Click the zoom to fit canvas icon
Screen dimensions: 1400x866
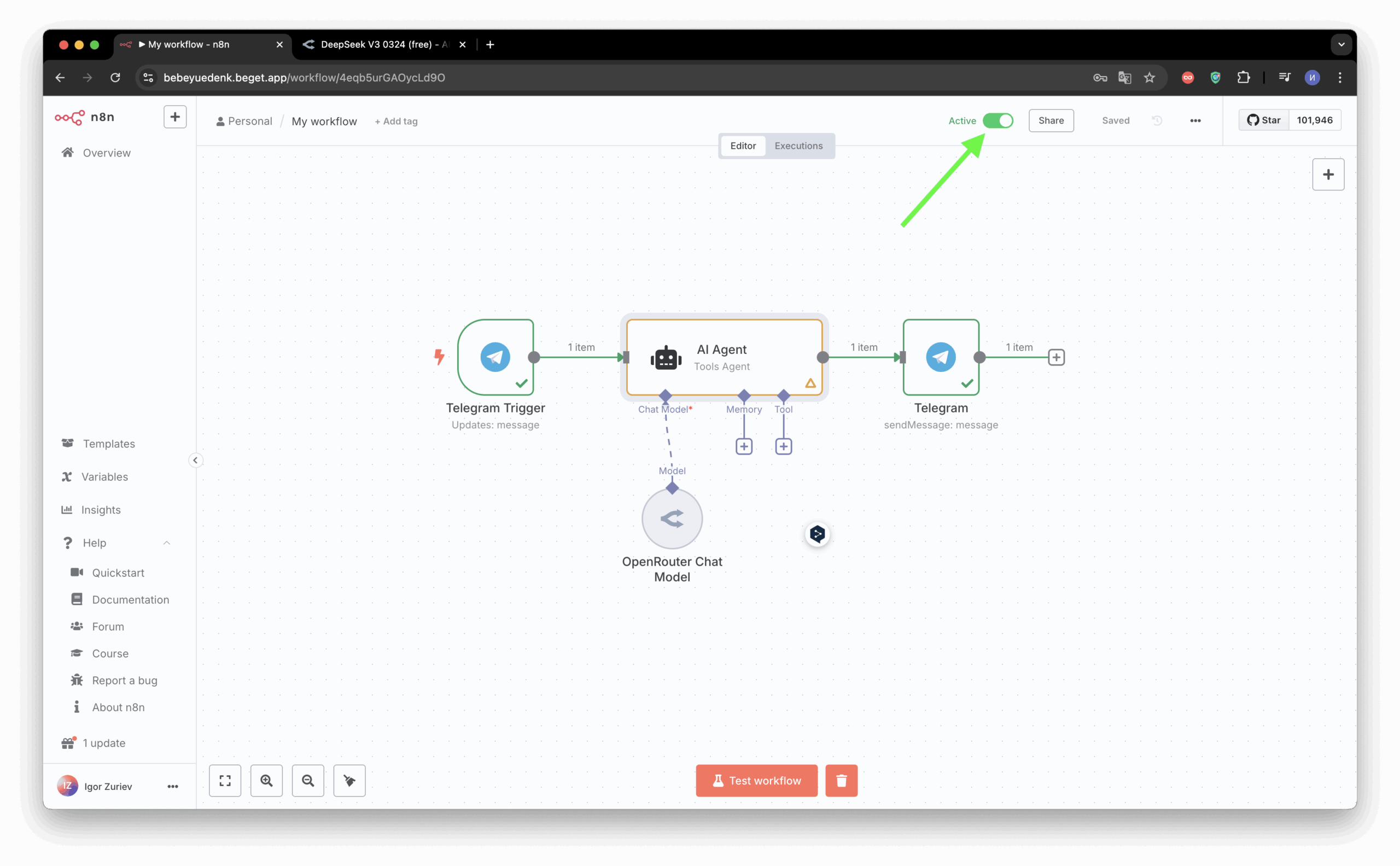tap(225, 780)
